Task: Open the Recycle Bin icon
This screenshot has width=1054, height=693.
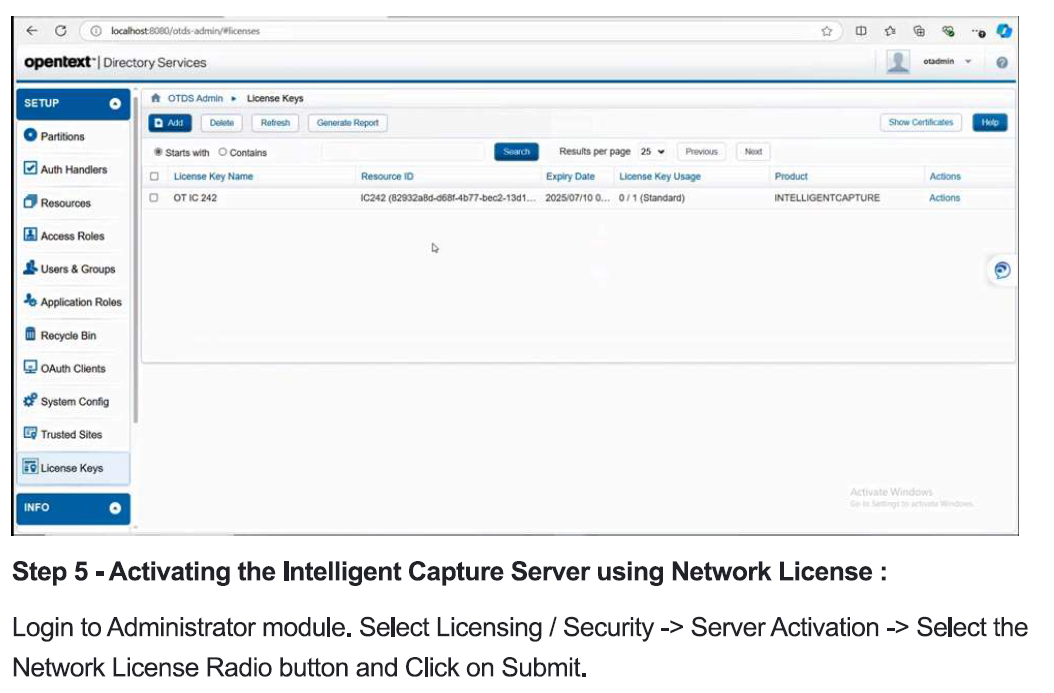Action: pyautogui.click(x=30, y=335)
